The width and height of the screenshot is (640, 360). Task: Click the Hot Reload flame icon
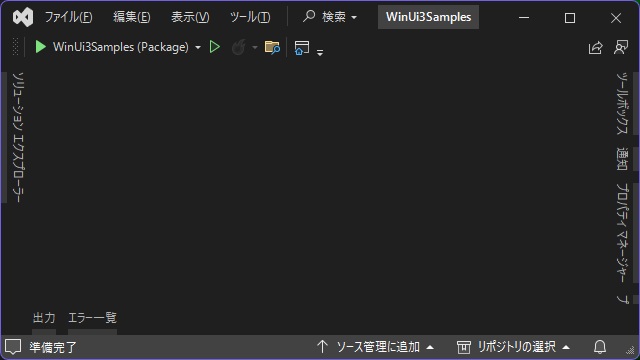[239, 47]
